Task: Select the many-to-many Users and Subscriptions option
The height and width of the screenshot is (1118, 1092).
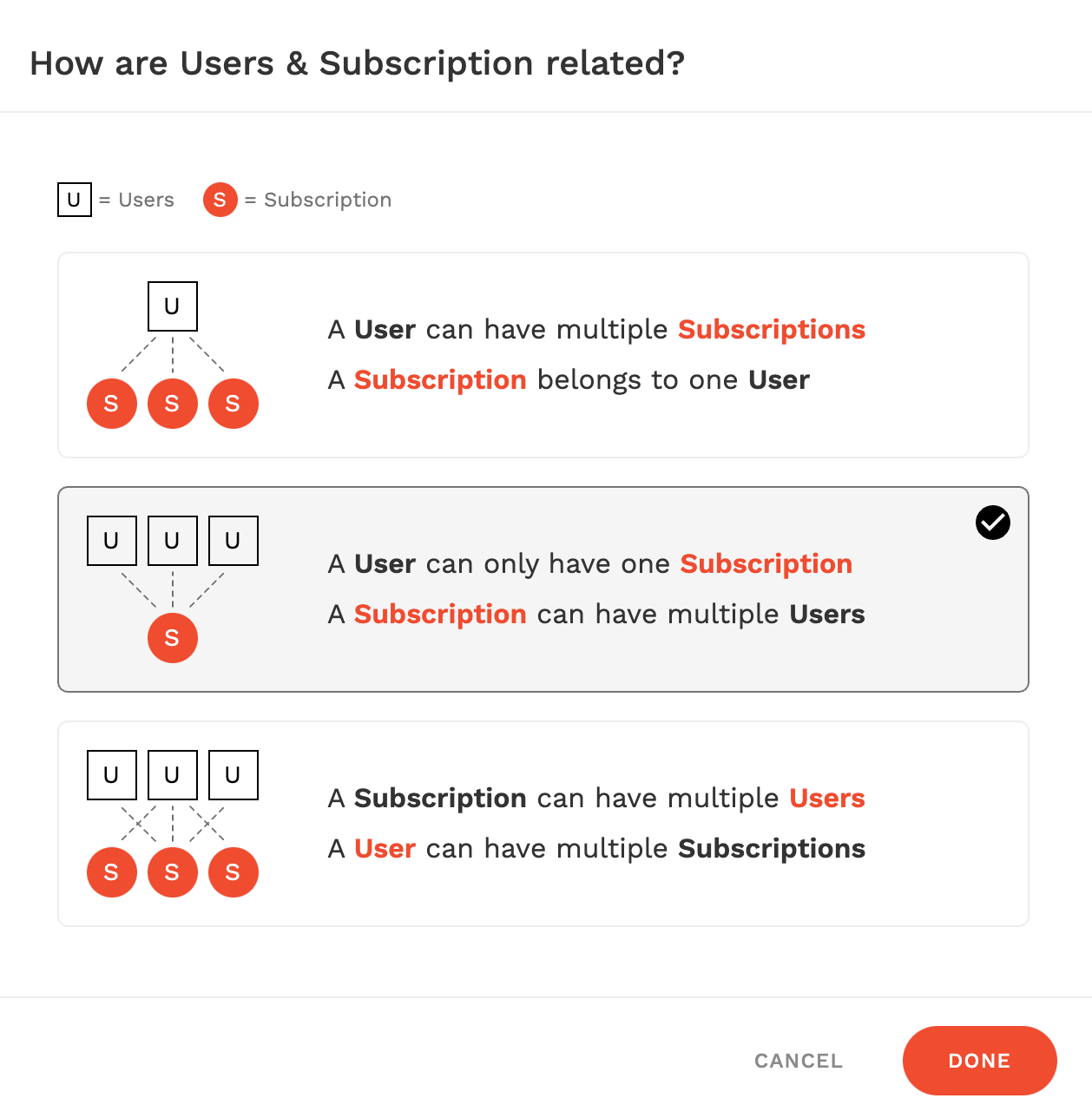Action: pyautogui.click(x=543, y=824)
